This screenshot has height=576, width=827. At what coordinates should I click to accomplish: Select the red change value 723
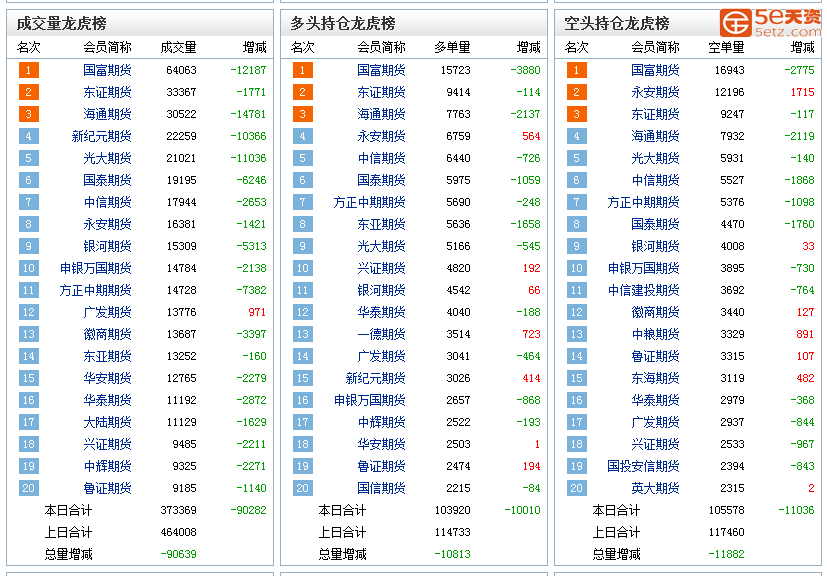(x=531, y=334)
